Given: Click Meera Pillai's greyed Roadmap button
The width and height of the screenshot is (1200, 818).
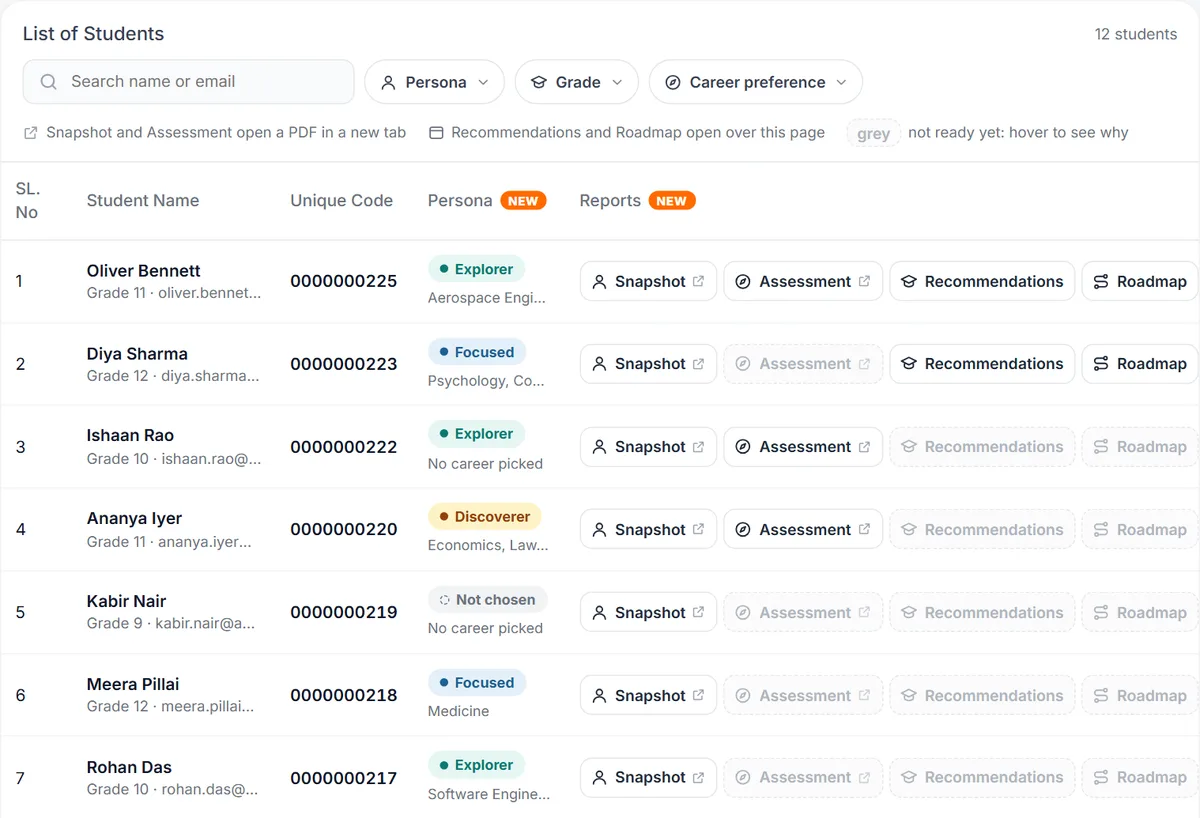Looking at the screenshot, I should point(1140,696).
